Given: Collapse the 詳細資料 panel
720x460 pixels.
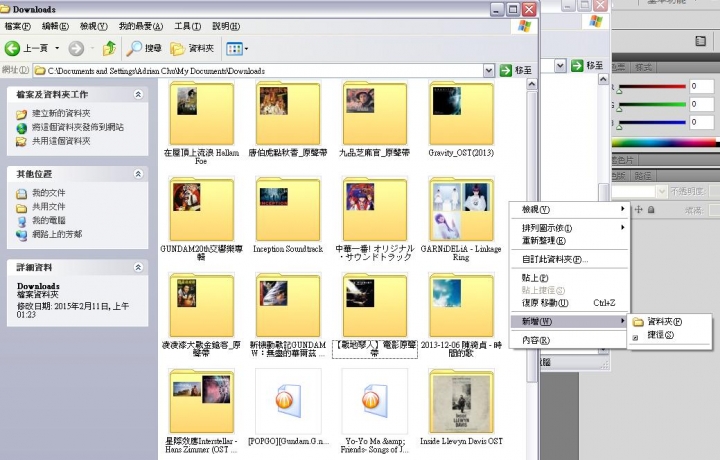Looking at the screenshot, I should tap(138, 267).
